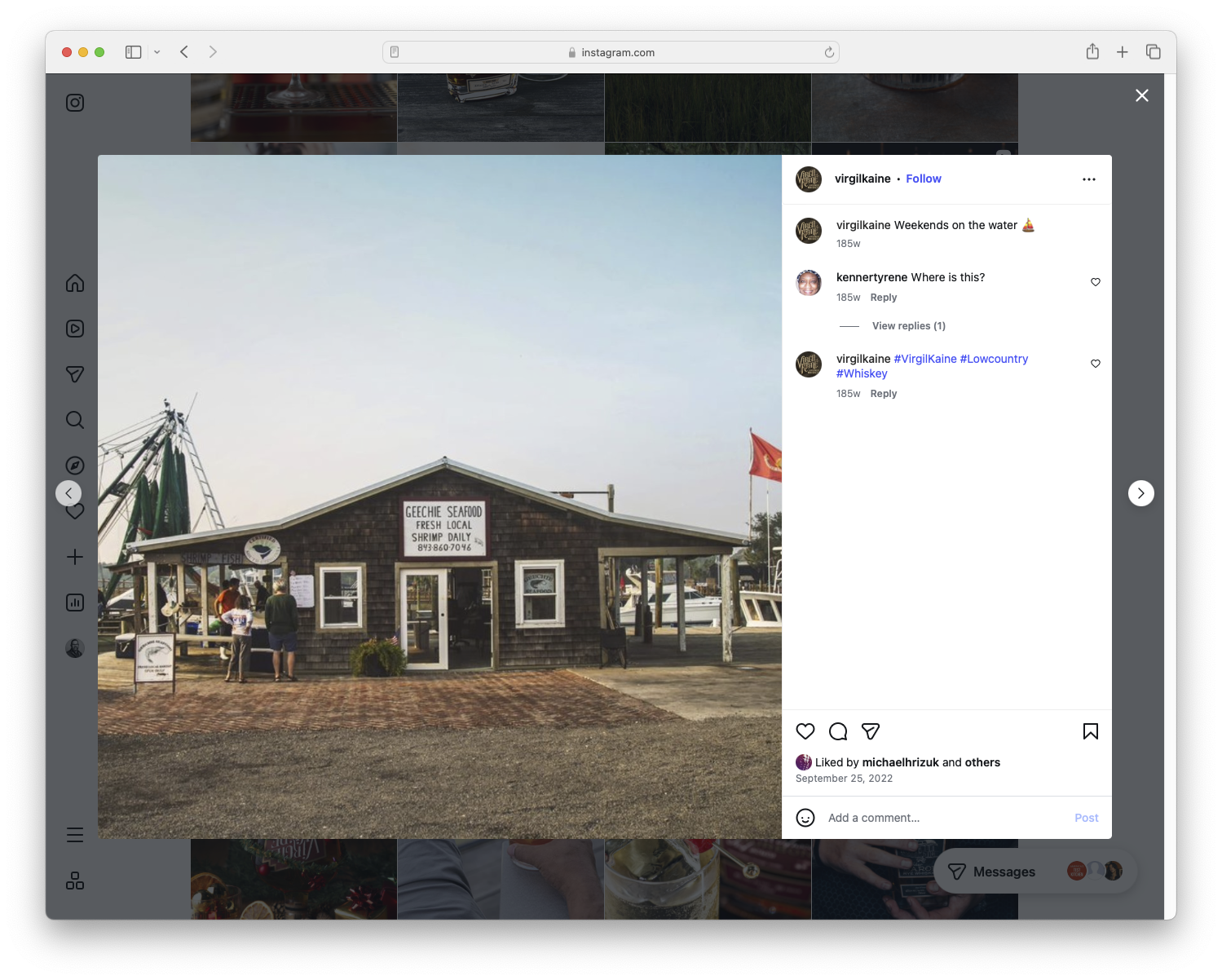Create a new post with the plus icon

coord(74,557)
